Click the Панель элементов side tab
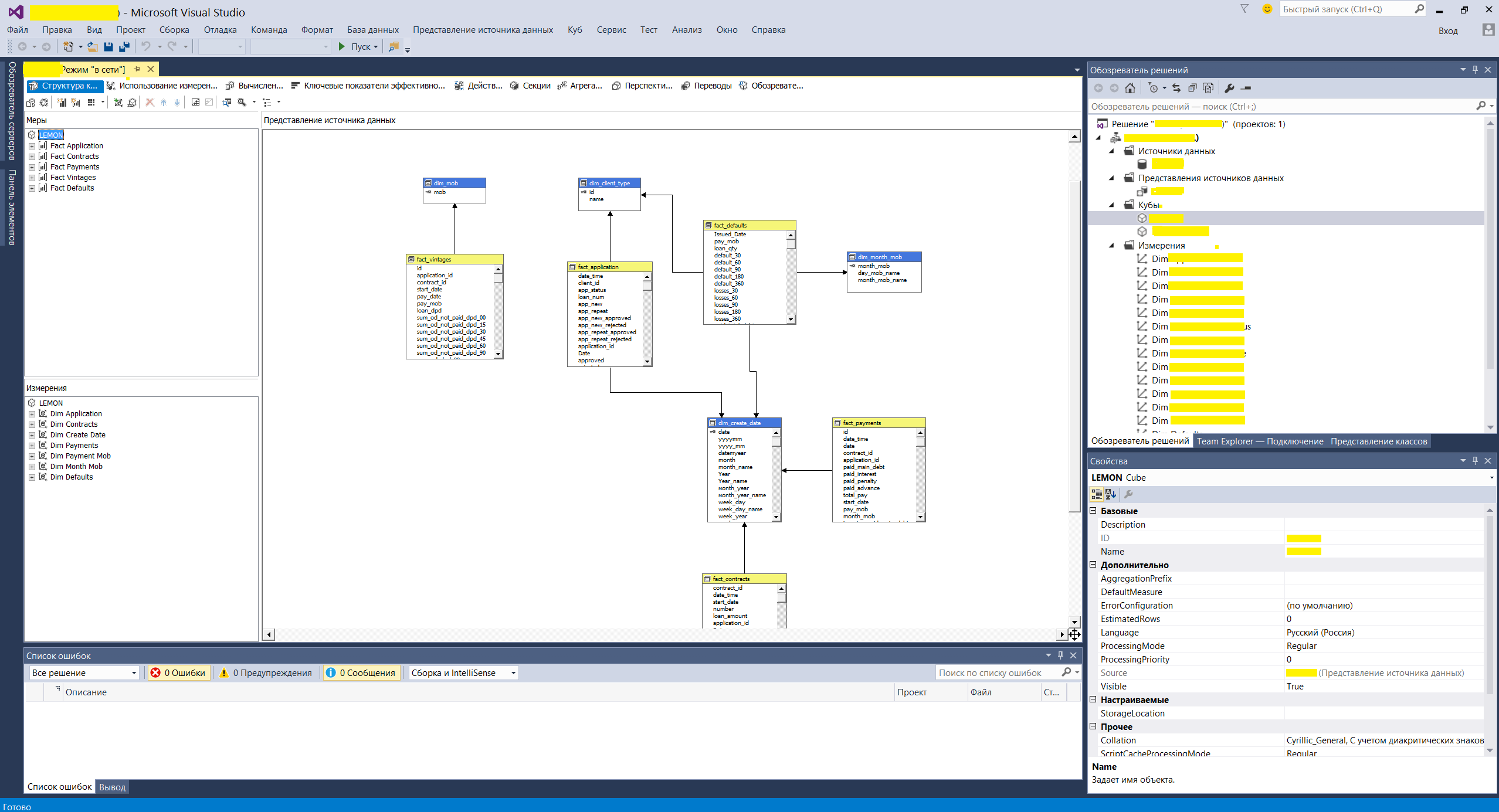 pyautogui.click(x=11, y=208)
